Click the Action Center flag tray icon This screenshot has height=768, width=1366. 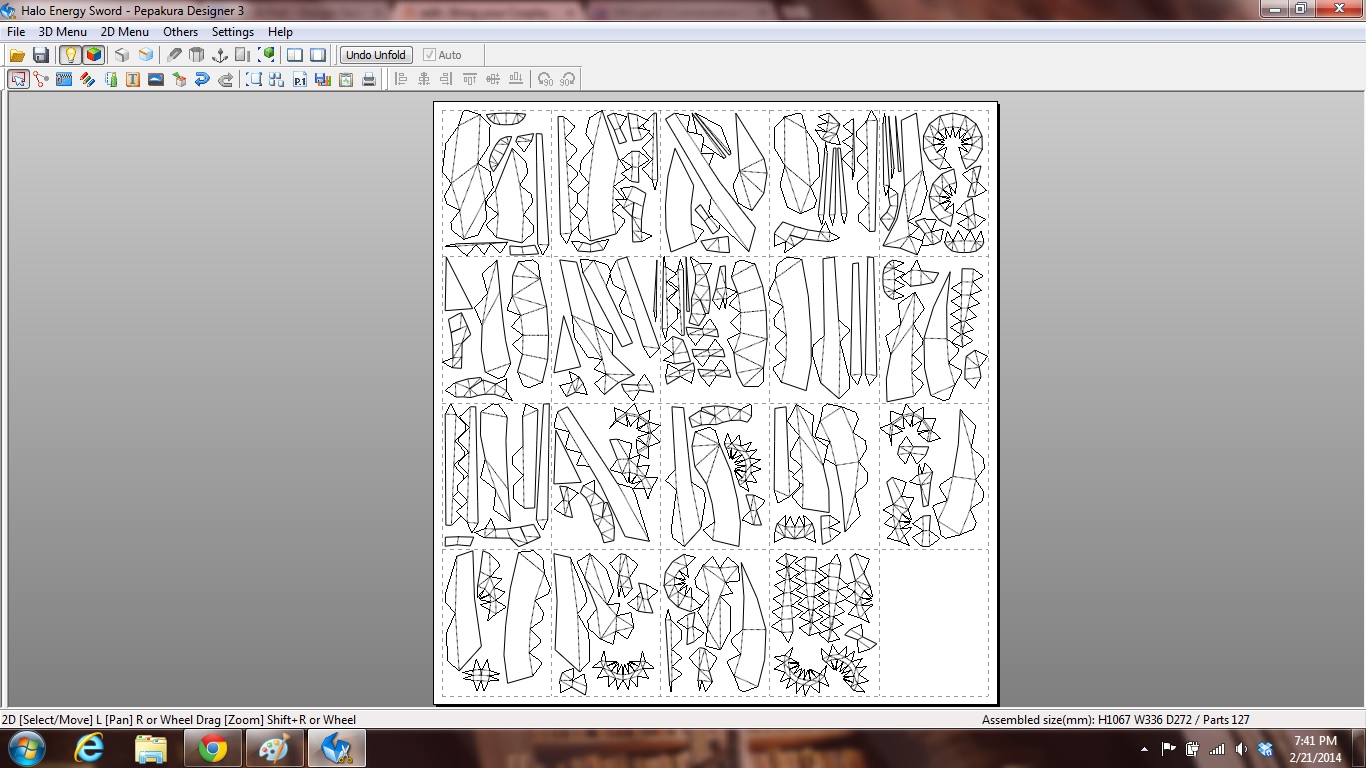pyautogui.click(x=1168, y=749)
